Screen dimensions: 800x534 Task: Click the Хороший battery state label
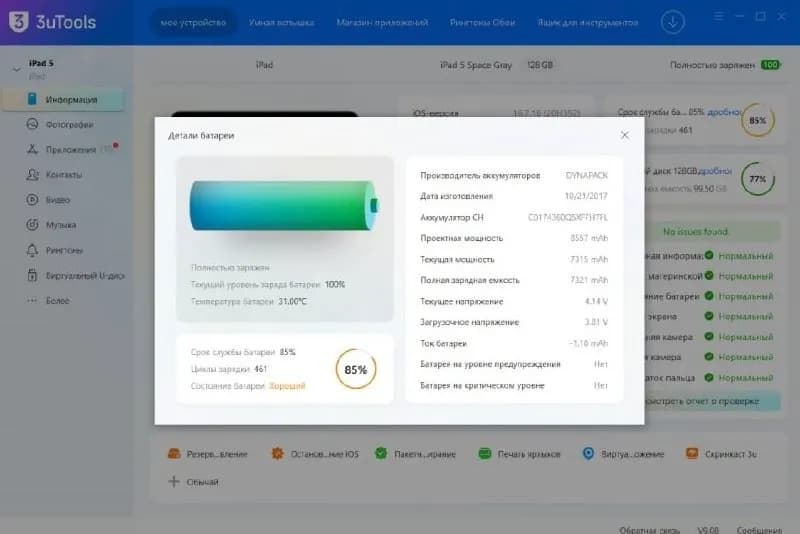[x=287, y=386]
